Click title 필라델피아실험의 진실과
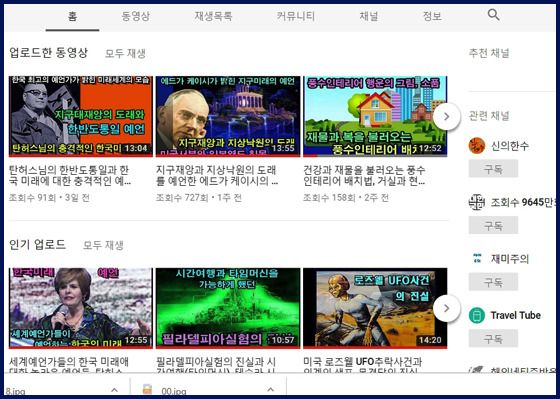This screenshot has width=560, height=399. (216, 365)
